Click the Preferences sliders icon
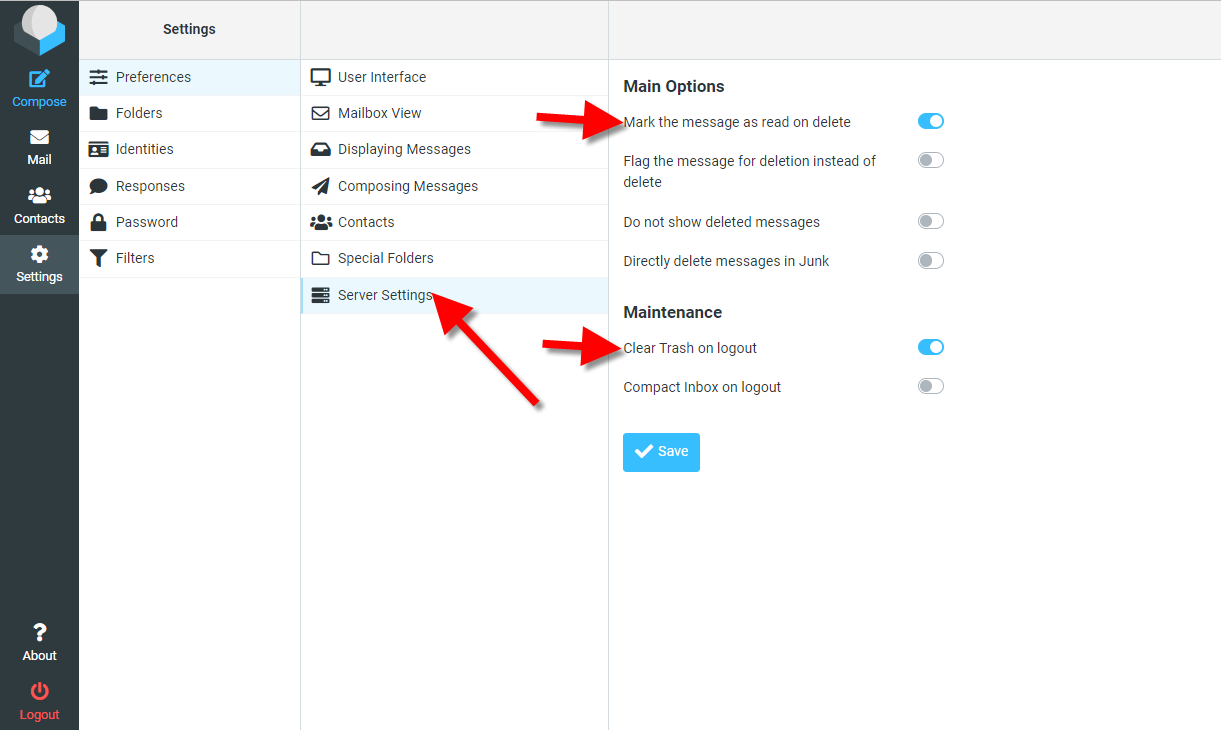 [98, 77]
